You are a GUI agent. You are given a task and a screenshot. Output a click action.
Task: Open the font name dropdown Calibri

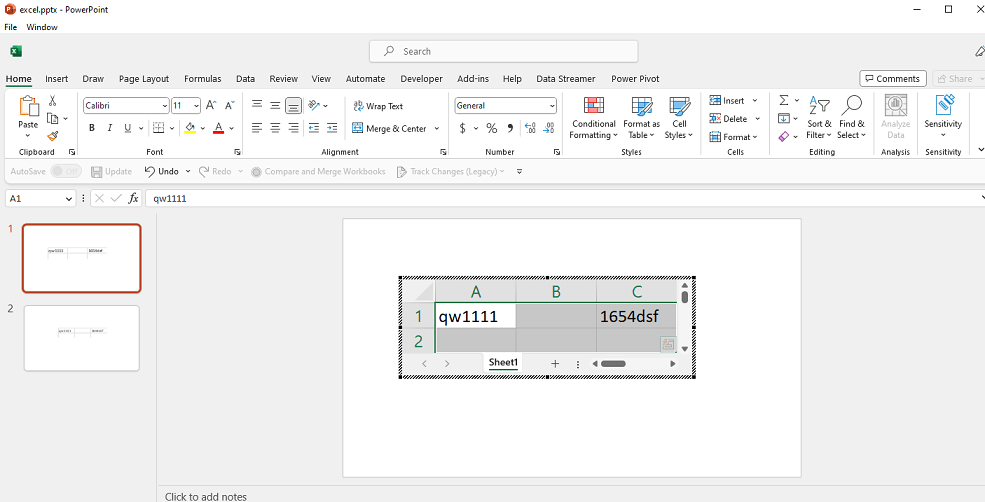tap(165, 106)
